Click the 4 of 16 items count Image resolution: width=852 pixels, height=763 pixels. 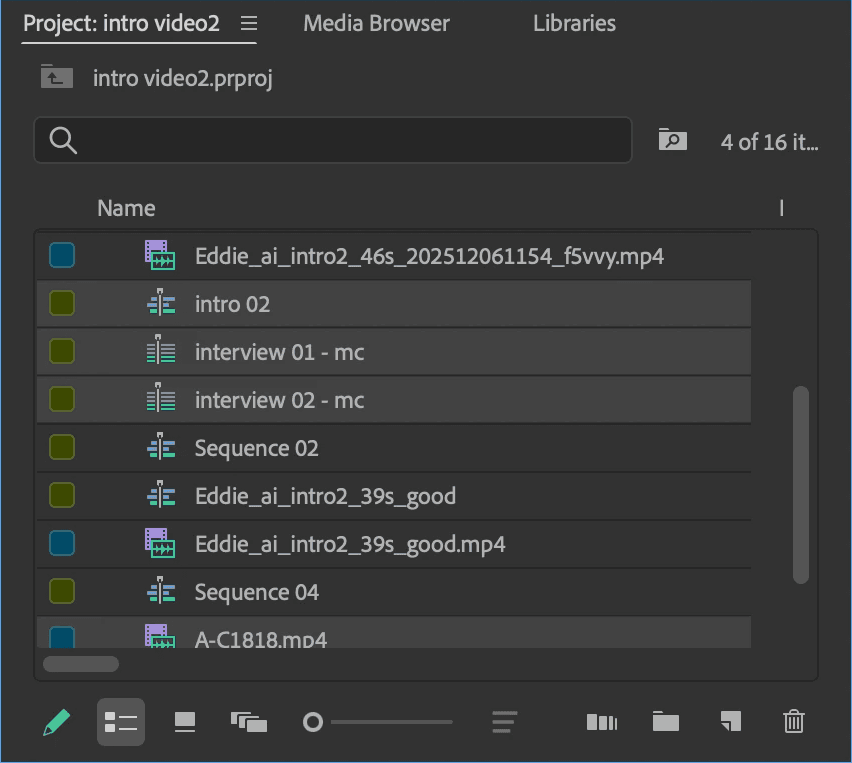pyautogui.click(x=769, y=142)
